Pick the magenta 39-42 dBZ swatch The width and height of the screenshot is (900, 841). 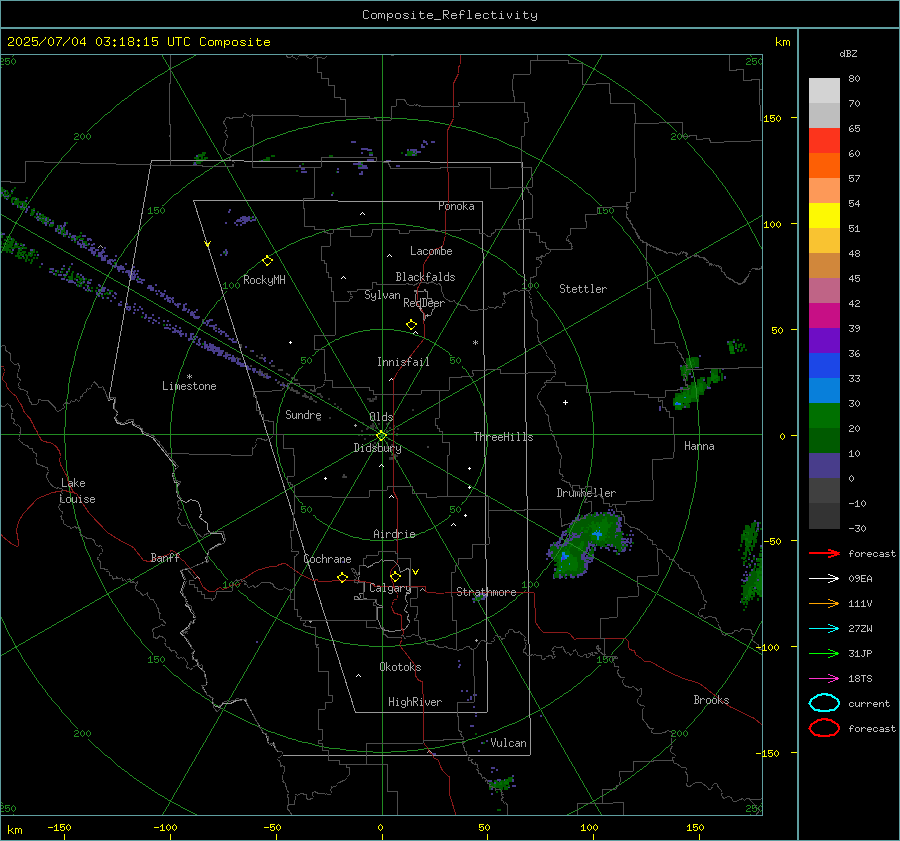(x=824, y=316)
